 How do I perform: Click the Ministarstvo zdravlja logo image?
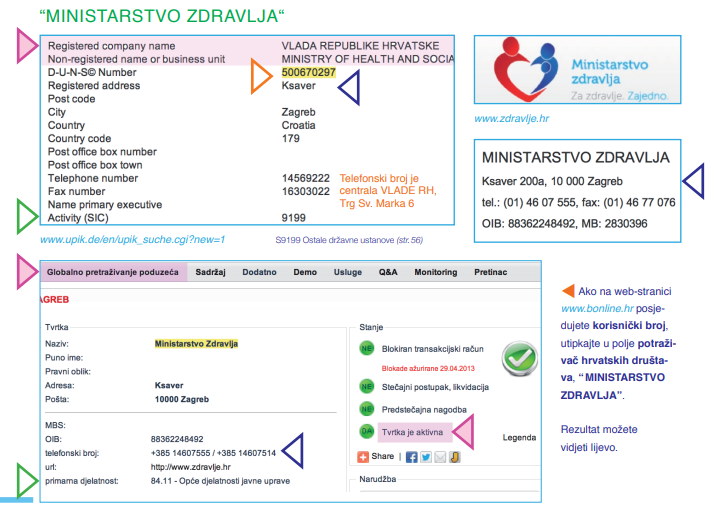[577, 70]
